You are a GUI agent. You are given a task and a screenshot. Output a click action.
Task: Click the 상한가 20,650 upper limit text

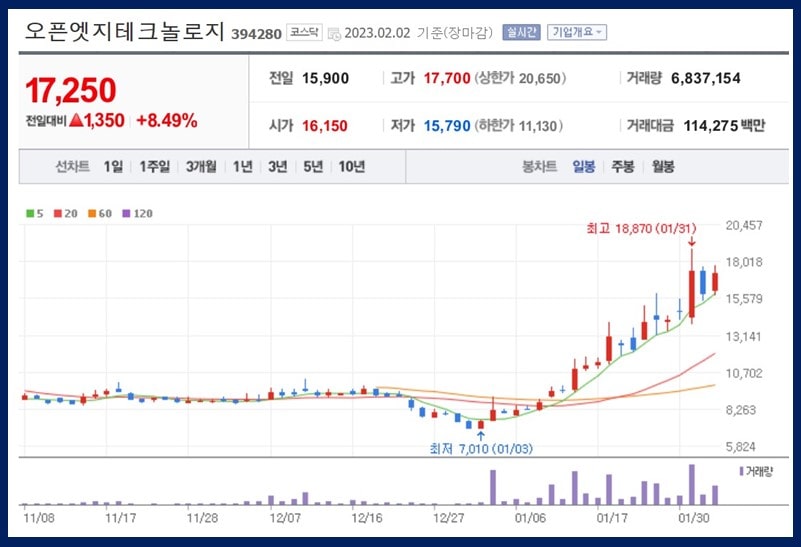pyautogui.click(x=520, y=78)
